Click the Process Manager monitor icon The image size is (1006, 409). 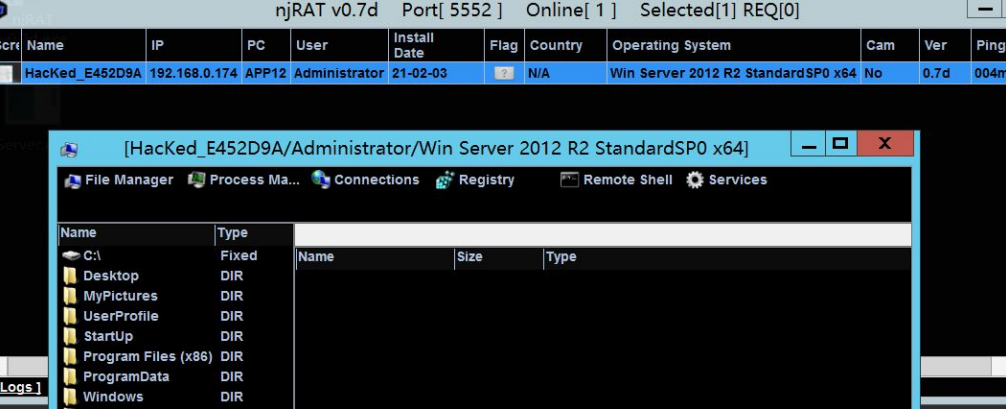click(196, 180)
